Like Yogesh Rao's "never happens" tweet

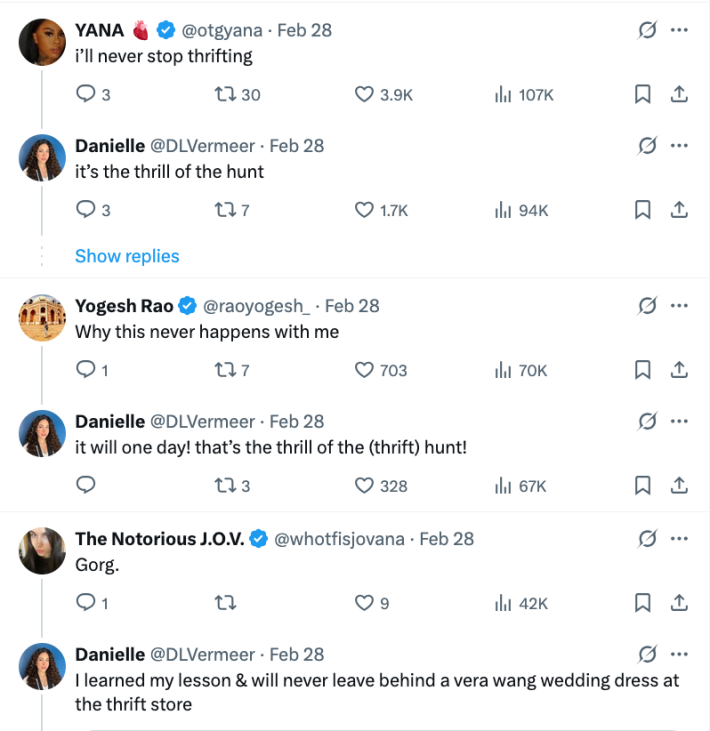365,370
